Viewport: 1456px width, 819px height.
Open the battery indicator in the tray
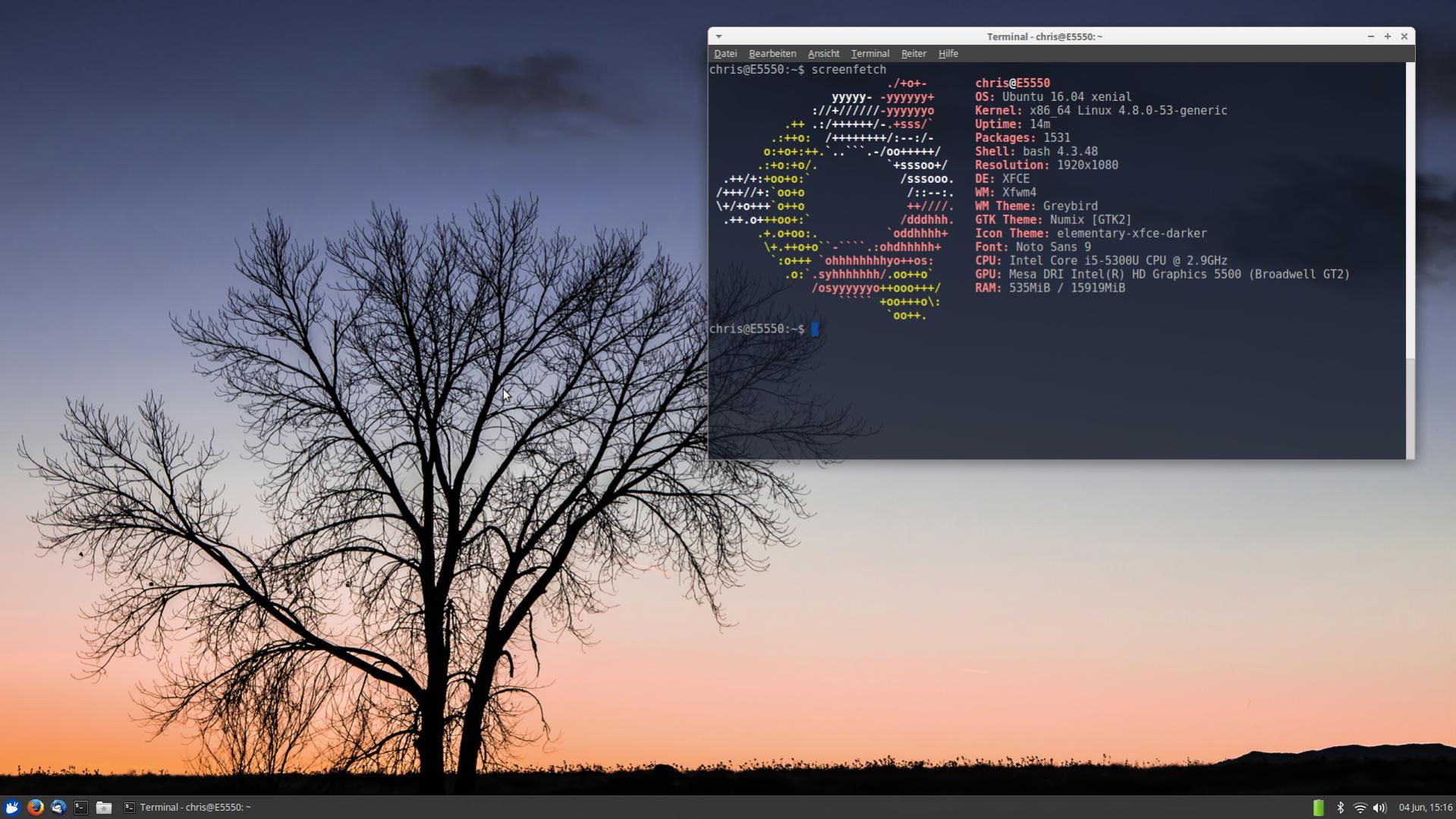click(1319, 808)
